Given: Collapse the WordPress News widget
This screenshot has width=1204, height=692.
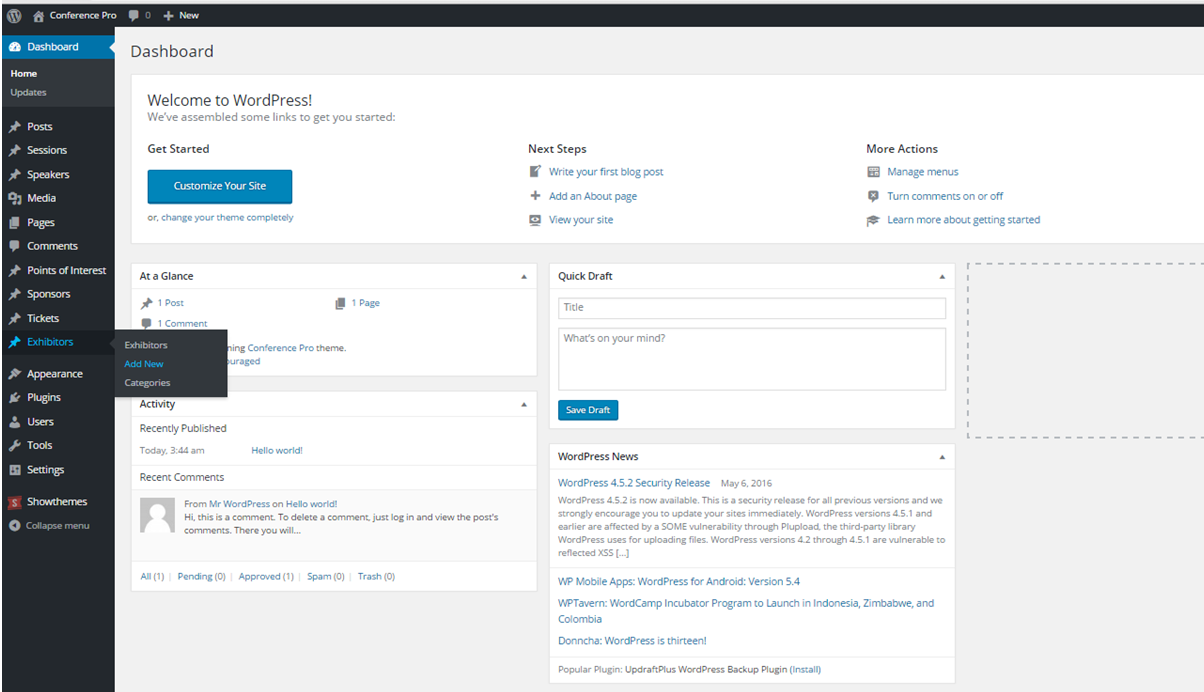Looking at the screenshot, I should point(941,457).
